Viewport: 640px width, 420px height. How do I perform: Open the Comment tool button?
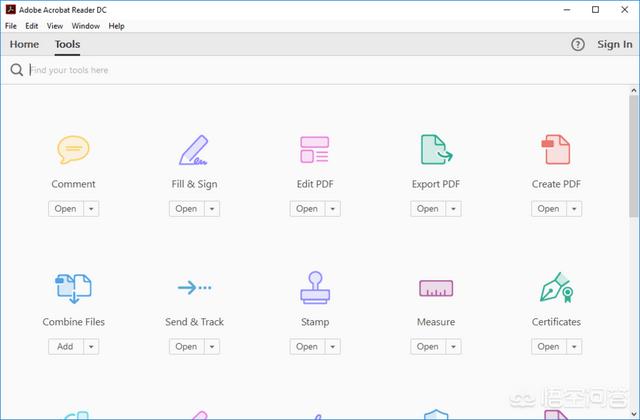pos(66,209)
